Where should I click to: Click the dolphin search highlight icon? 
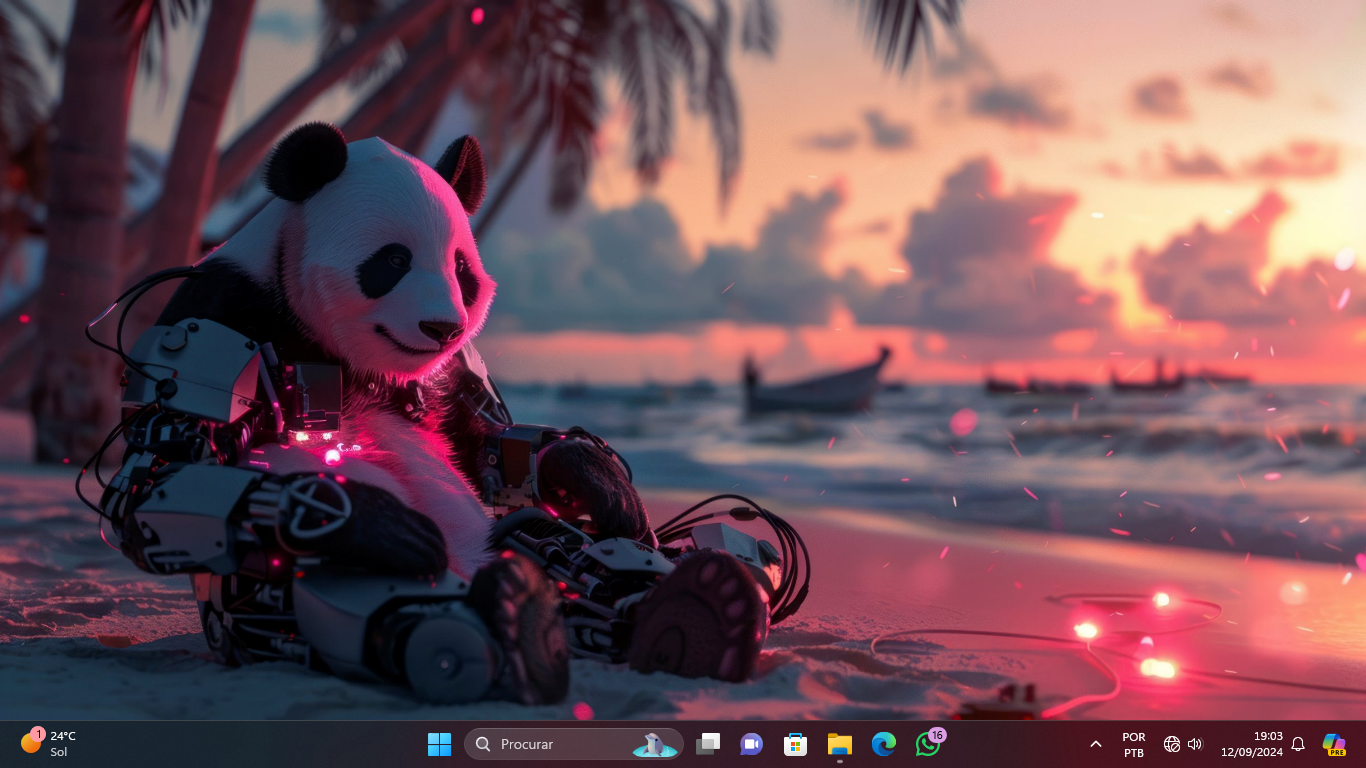pyautogui.click(x=653, y=744)
